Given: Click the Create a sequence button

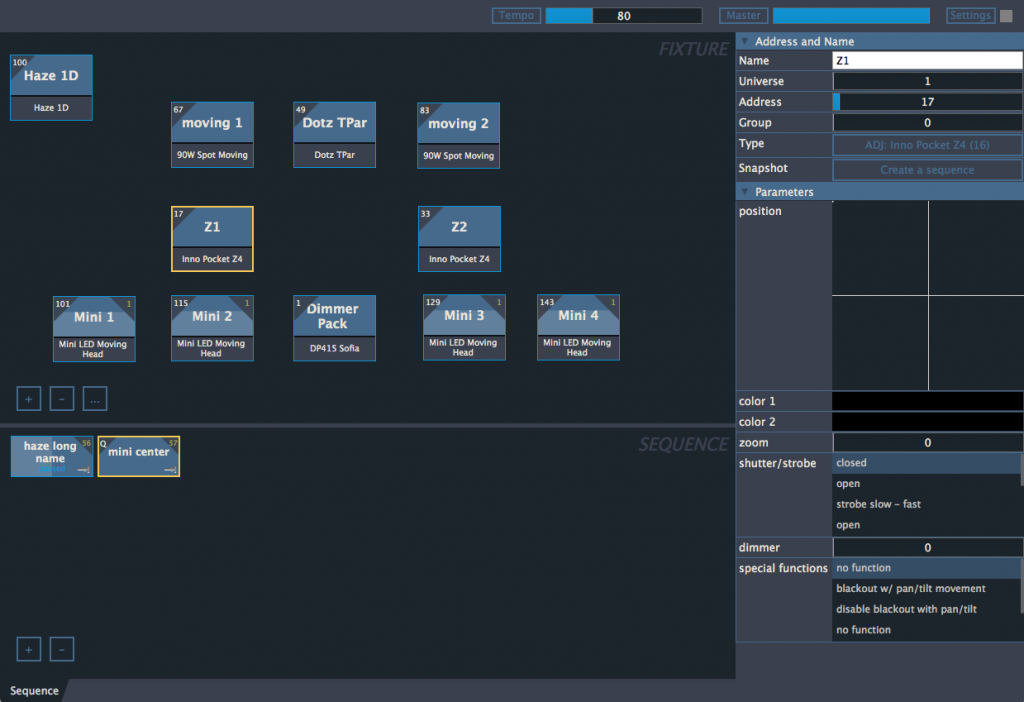Looking at the screenshot, I should click(927, 170).
